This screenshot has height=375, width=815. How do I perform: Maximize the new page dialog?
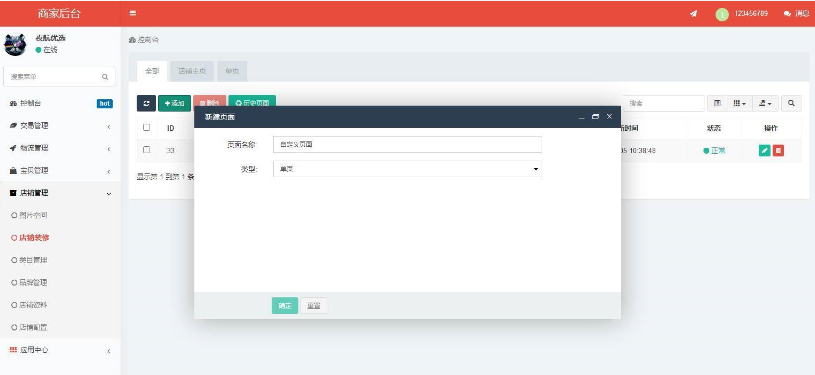(x=596, y=117)
